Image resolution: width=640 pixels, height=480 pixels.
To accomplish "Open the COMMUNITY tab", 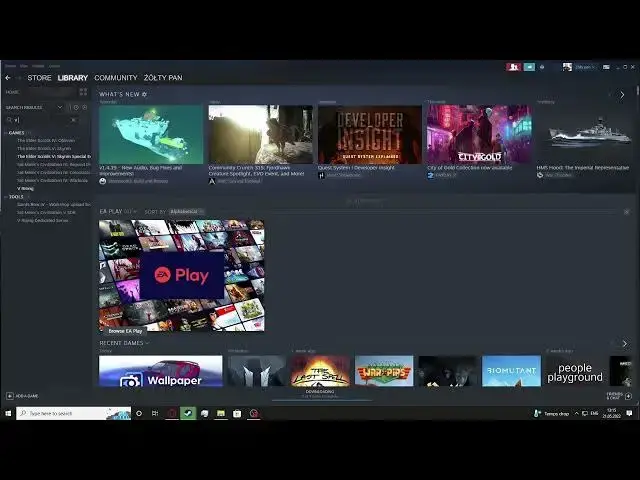I will (116, 78).
